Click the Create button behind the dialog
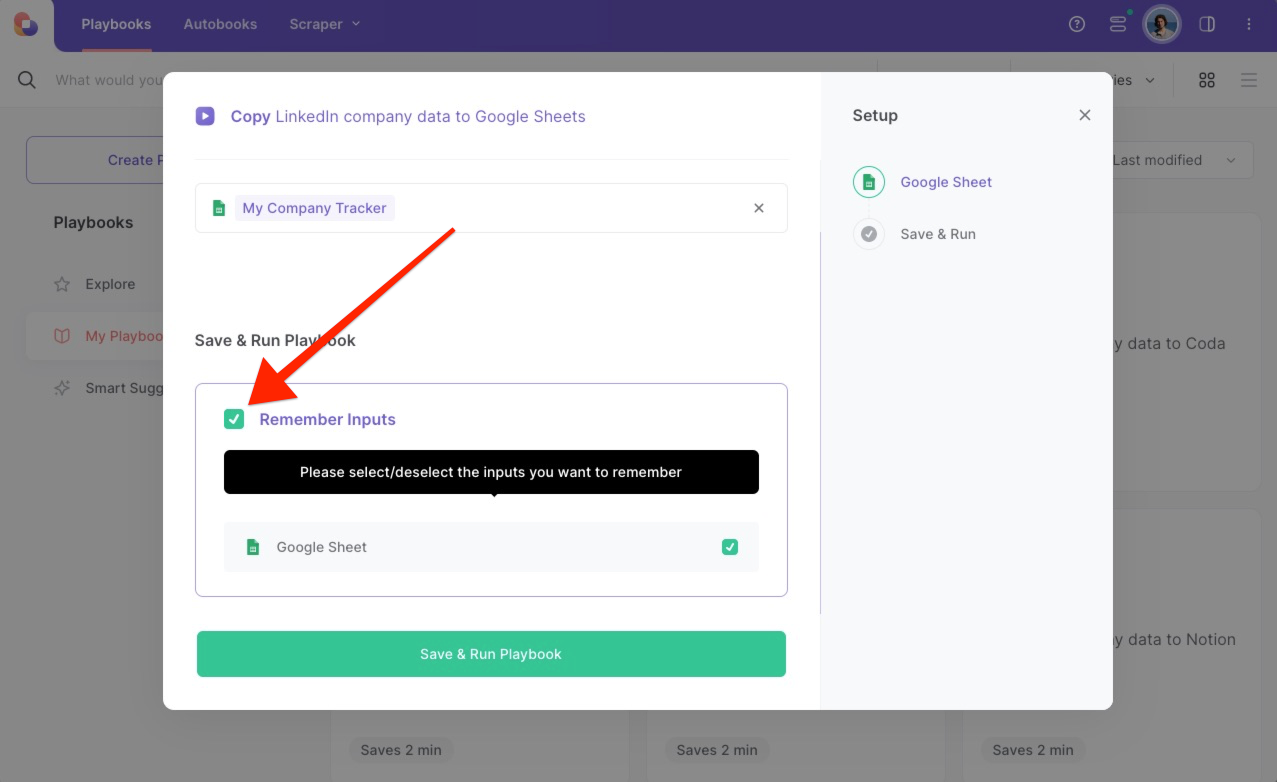This screenshot has width=1277, height=782. (95, 160)
